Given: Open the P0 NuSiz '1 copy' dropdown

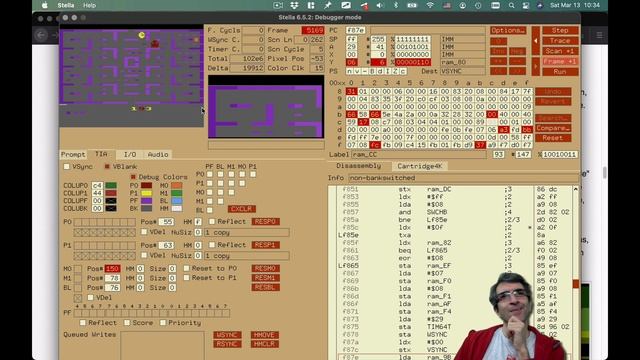Looking at the screenshot, I should [246, 232].
